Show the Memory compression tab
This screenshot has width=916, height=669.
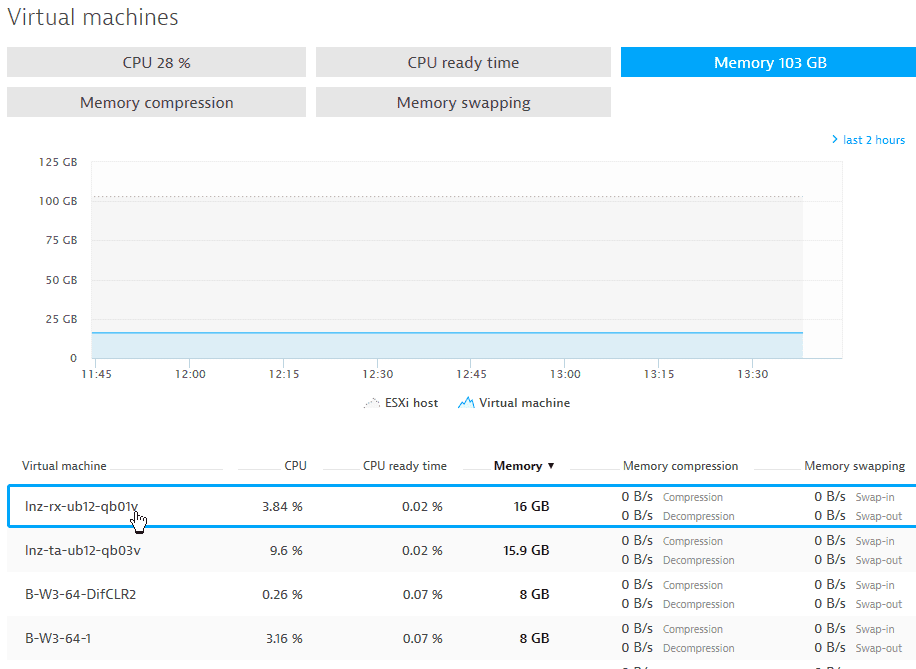point(156,102)
